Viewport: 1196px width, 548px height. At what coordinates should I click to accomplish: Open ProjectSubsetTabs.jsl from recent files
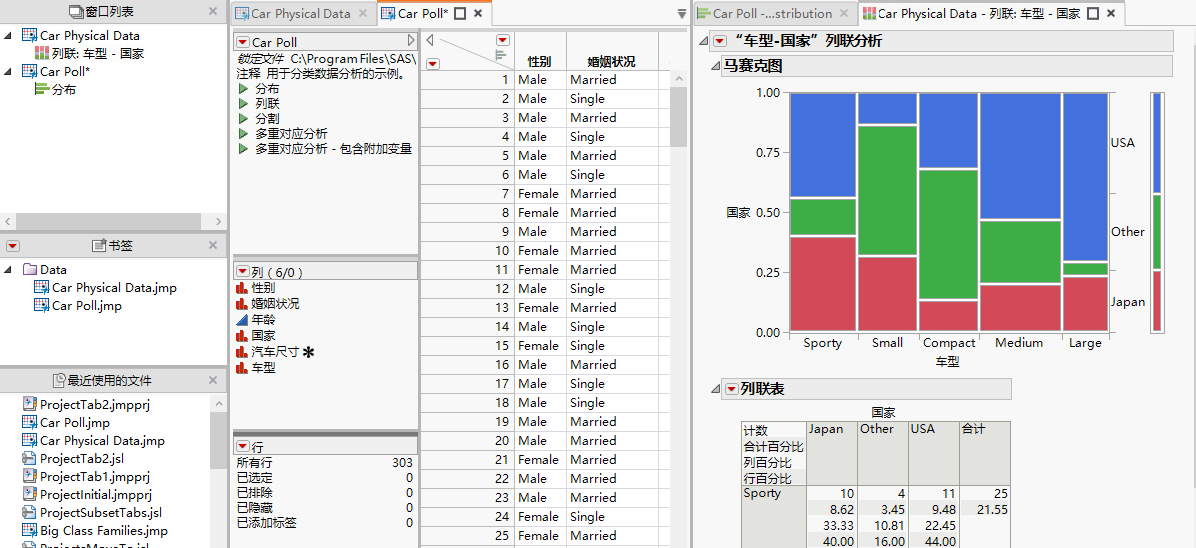tap(101, 512)
